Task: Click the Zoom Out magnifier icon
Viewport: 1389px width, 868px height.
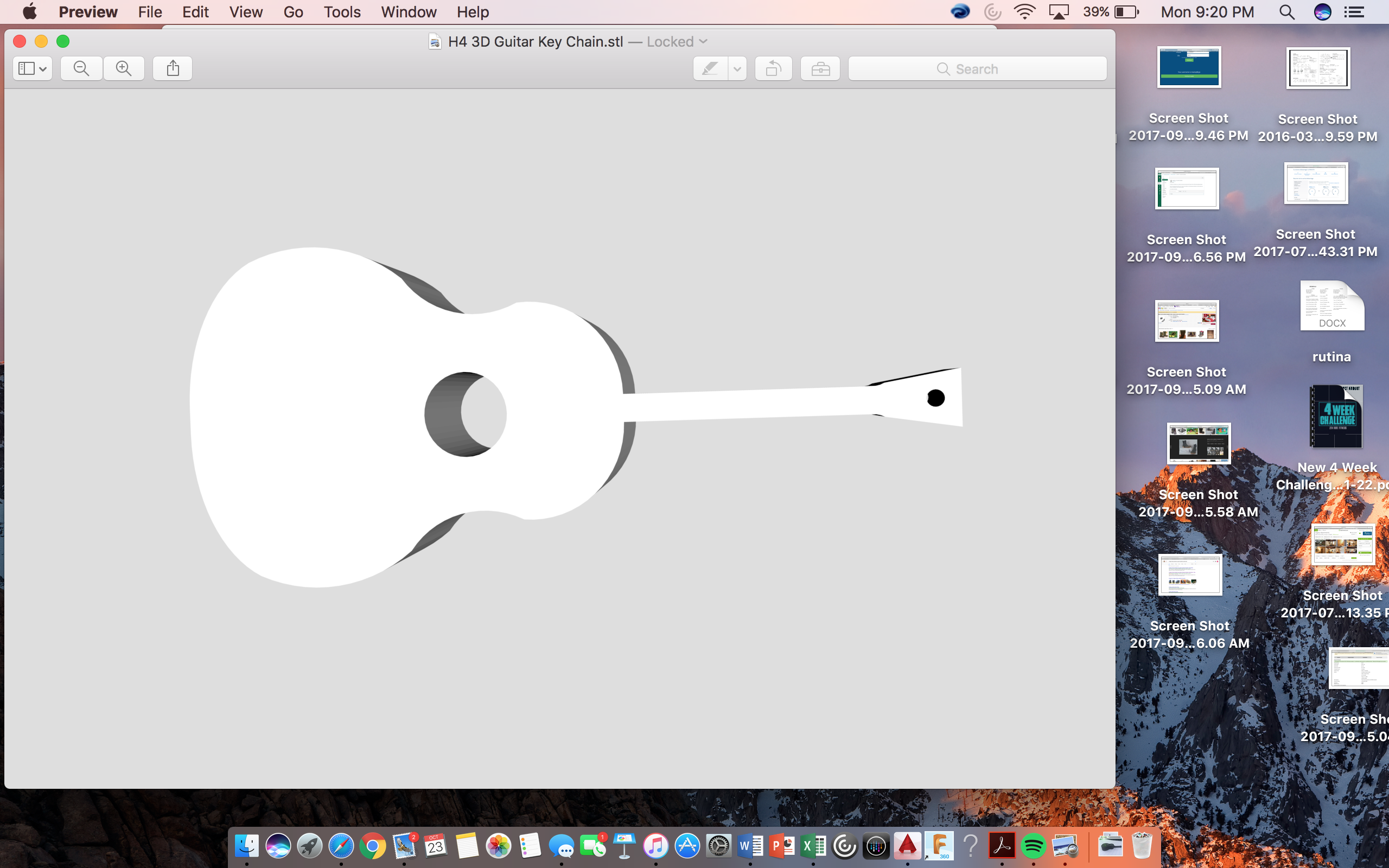Action: click(x=81, y=68)
